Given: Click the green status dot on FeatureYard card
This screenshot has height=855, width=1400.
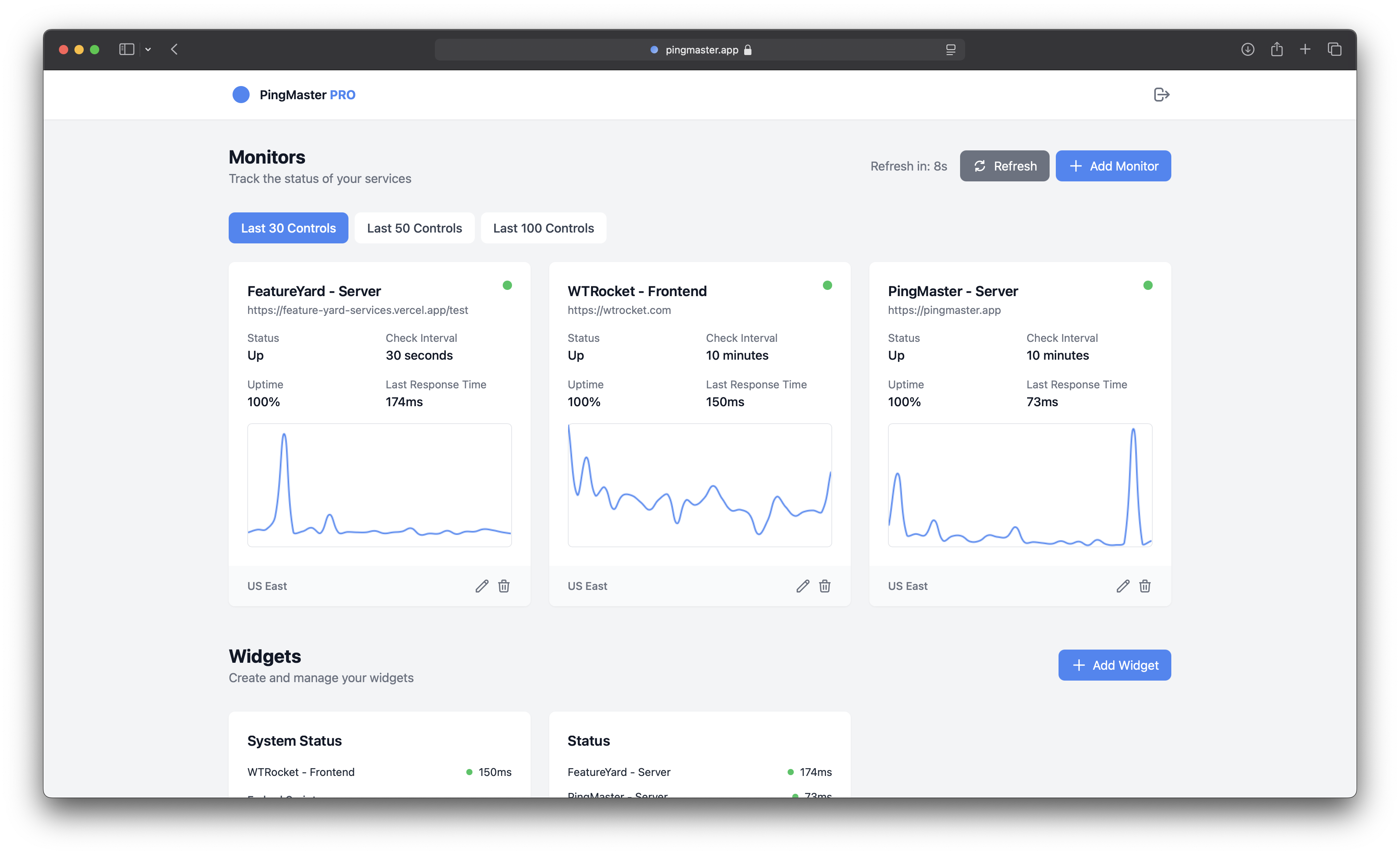Looking at the screenshot, I should [507, 285].
